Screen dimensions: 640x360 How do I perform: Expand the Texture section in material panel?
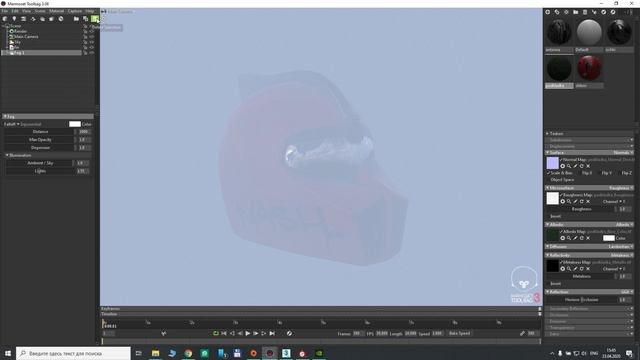548,133
